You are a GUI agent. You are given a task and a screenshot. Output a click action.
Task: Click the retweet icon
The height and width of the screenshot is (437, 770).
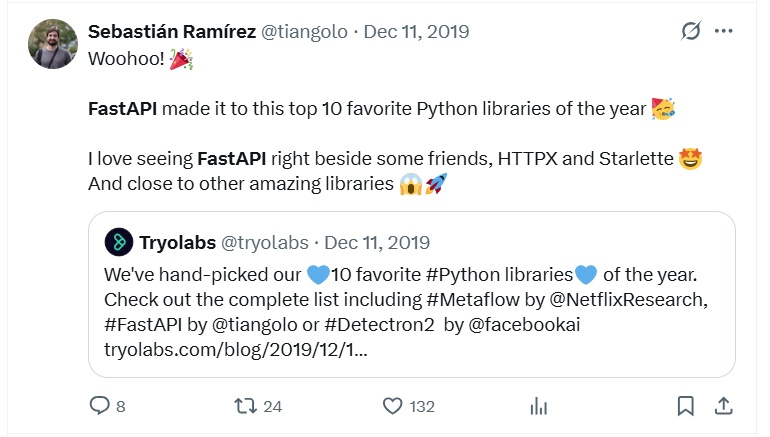point(245,406)
